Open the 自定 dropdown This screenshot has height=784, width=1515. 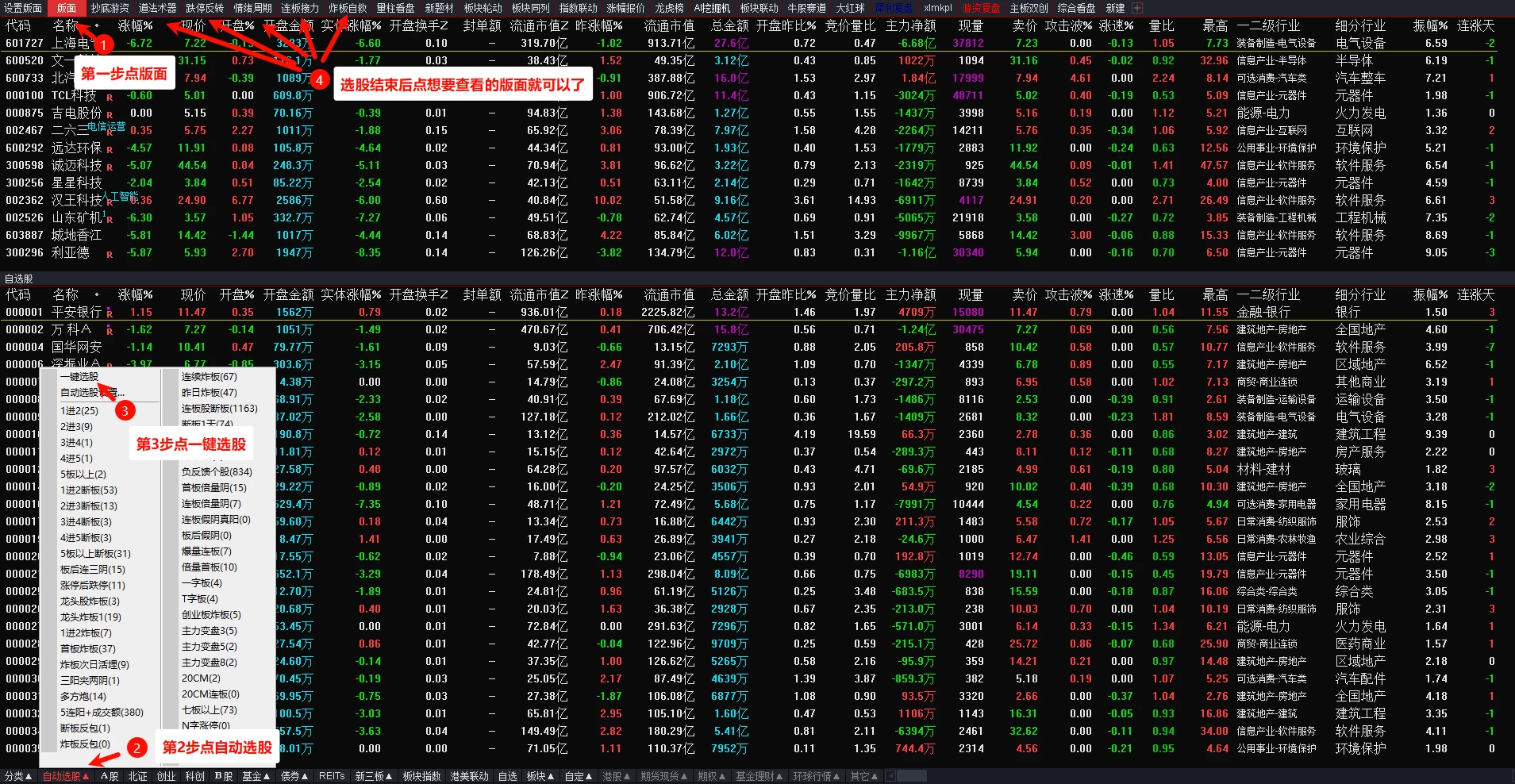pyautogui.click(x=579, y=776)
